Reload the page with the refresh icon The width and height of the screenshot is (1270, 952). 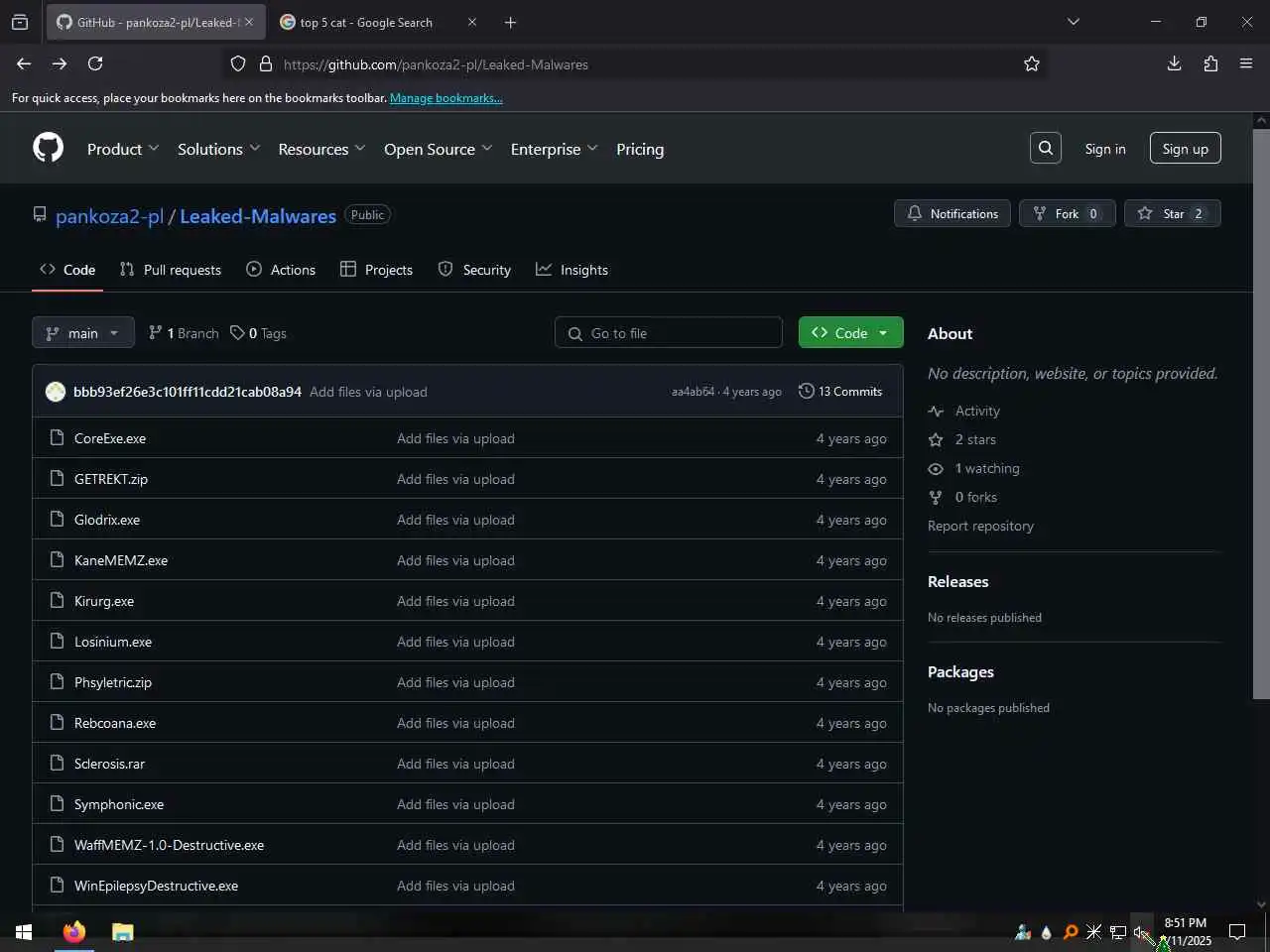click(95, 63)
